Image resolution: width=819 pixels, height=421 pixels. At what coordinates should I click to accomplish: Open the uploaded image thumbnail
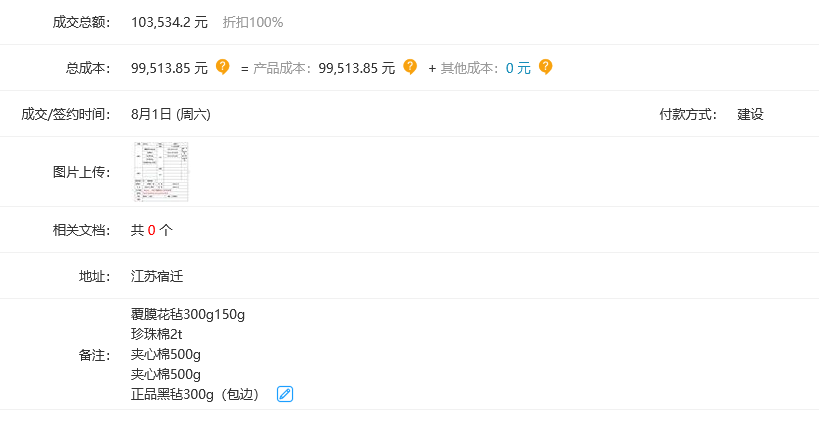(x=160, y=171)
